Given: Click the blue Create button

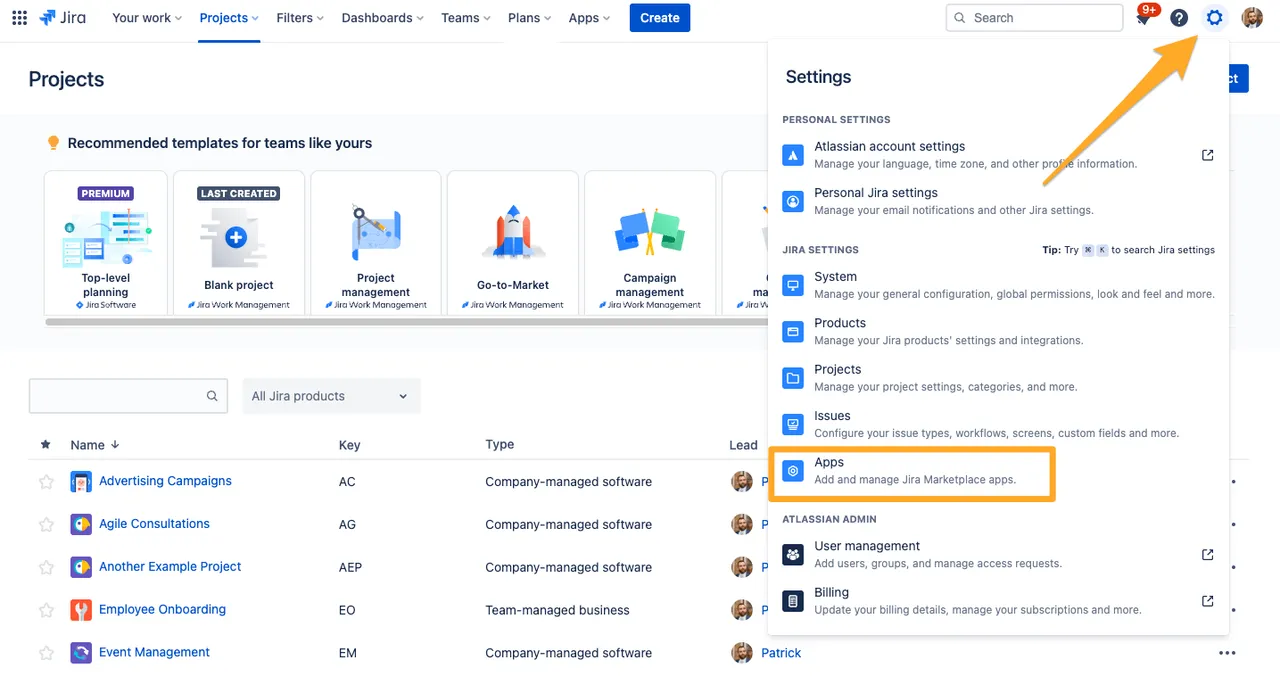Looking at the screenshot, I should tap(659, 18).
